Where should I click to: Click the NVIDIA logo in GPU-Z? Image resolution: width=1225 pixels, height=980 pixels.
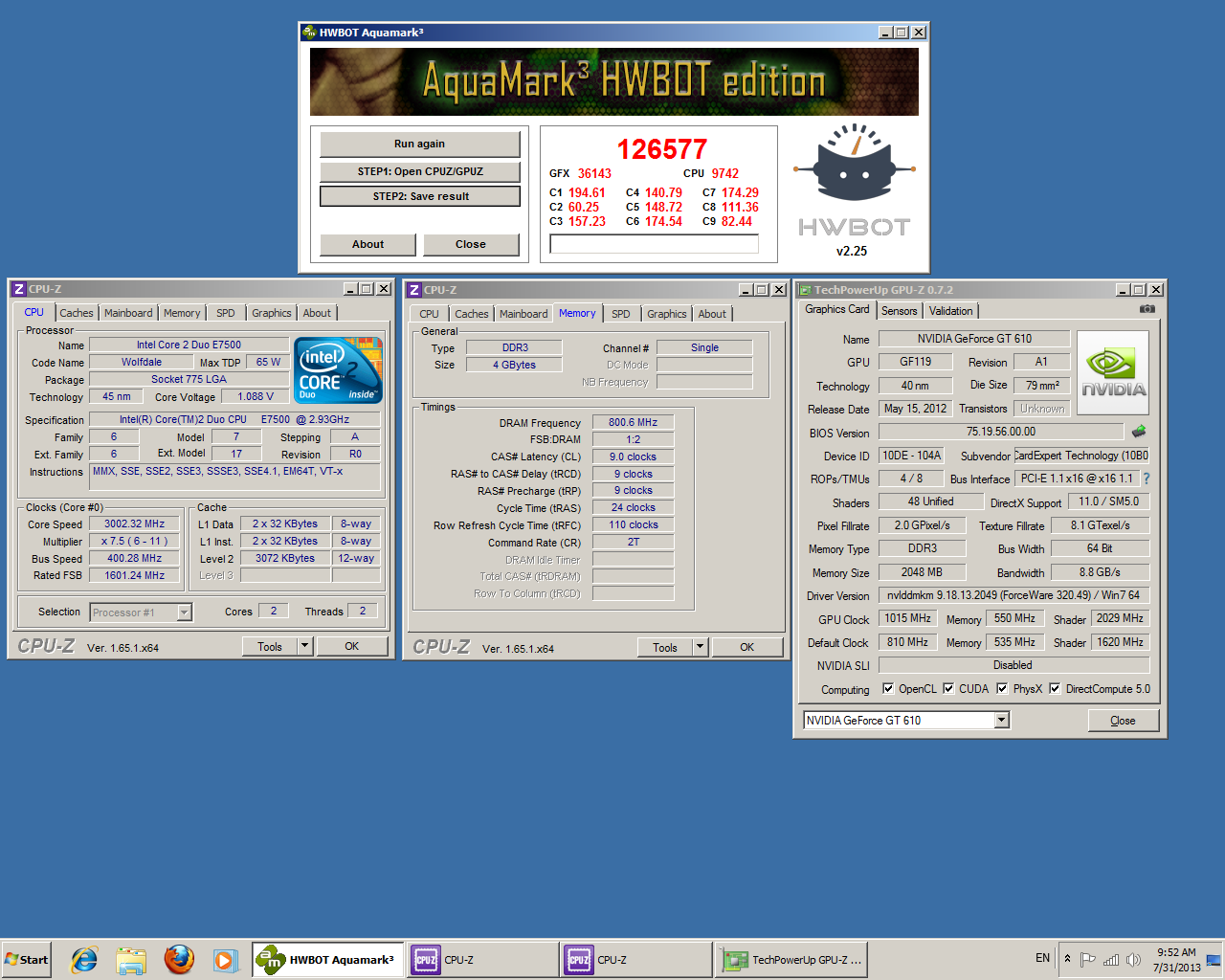pos(1113,372)
